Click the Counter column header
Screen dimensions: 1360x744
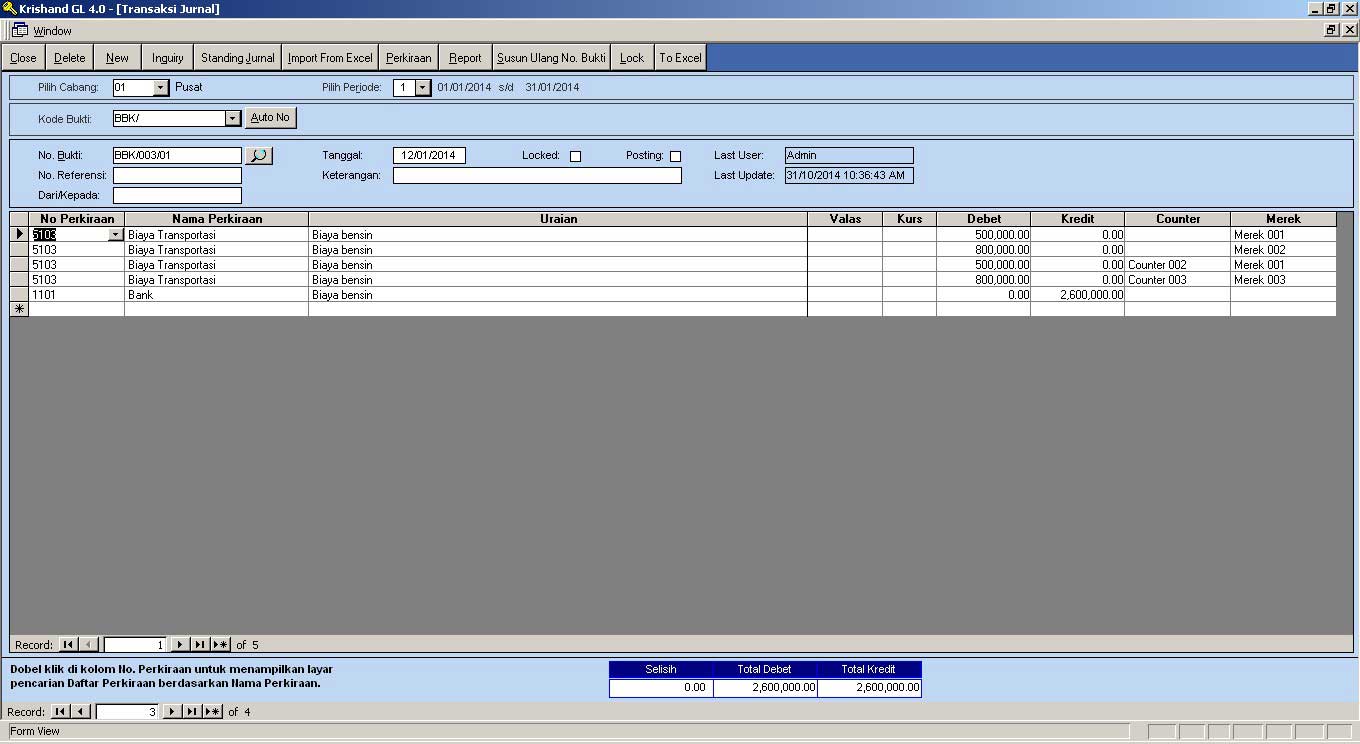click(x=1178, y=219)
